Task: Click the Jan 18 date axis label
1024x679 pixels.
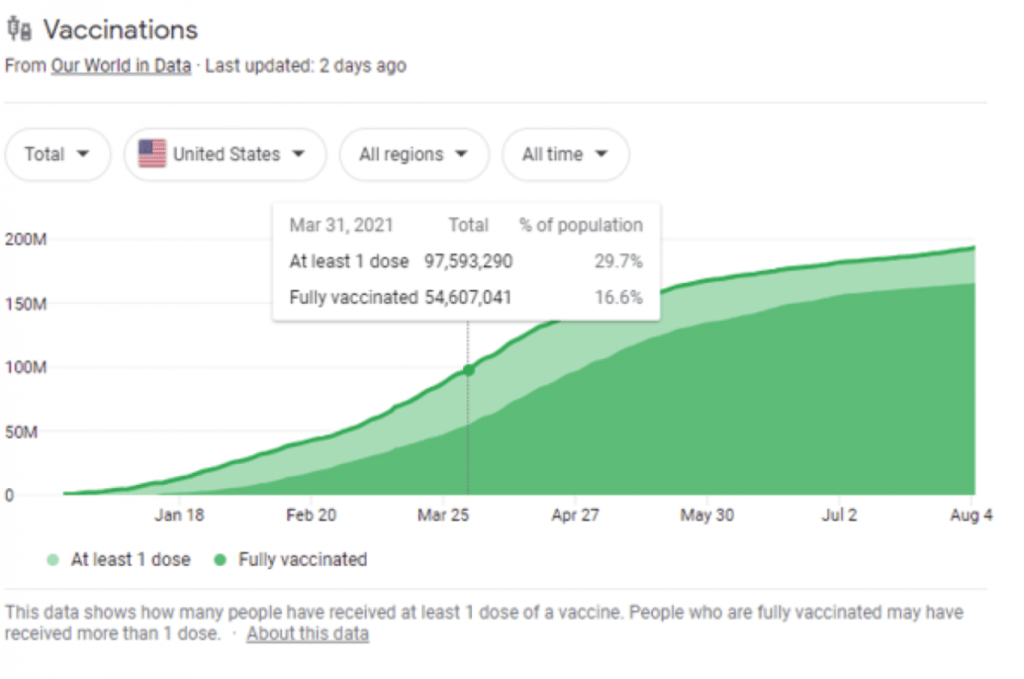Action: point(179,516)
